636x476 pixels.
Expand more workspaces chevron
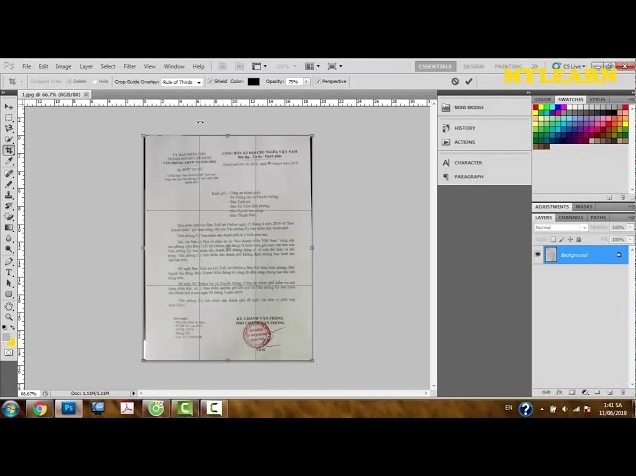535,66
